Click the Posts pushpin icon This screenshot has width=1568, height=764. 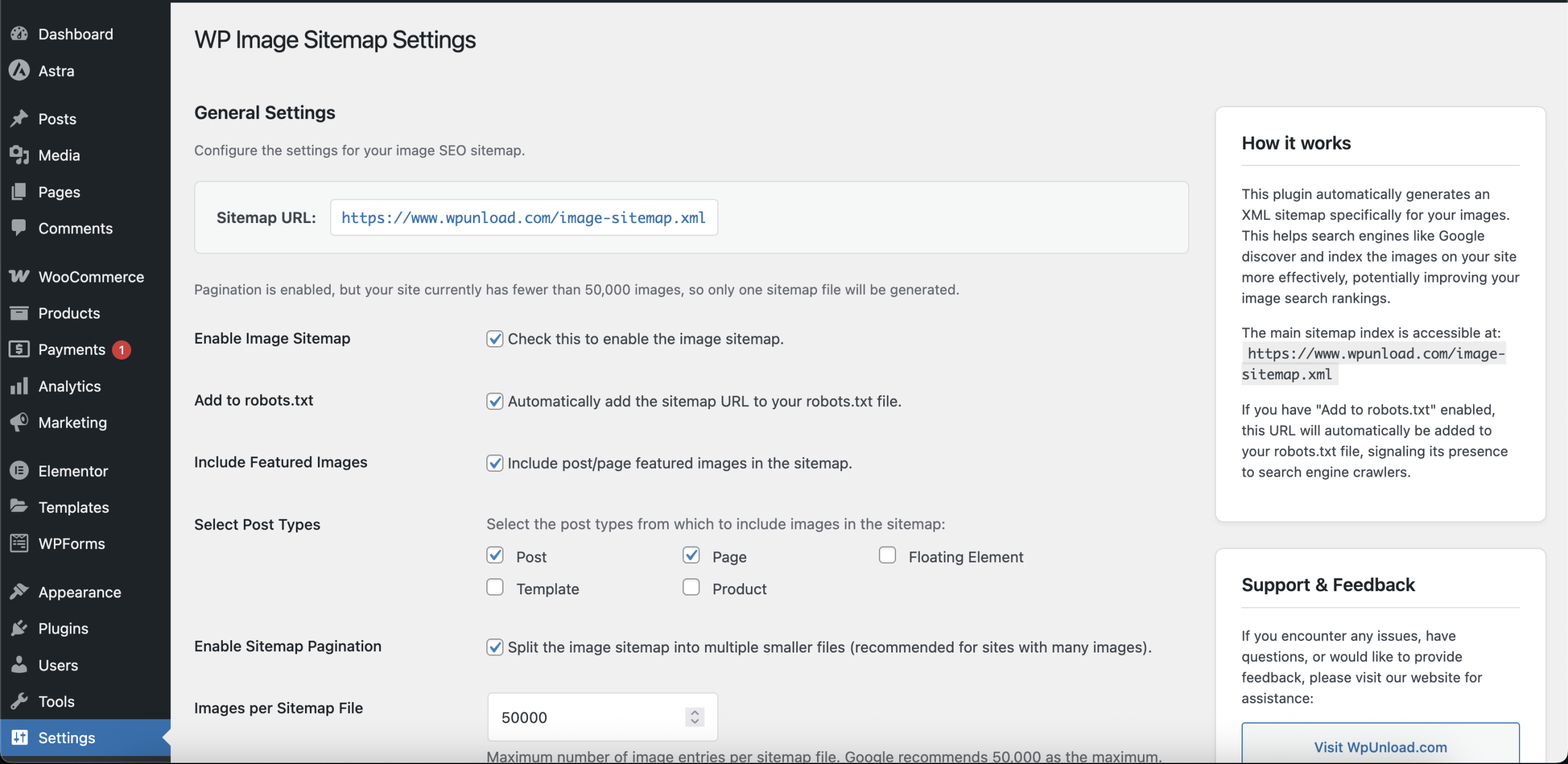point(19,118)
